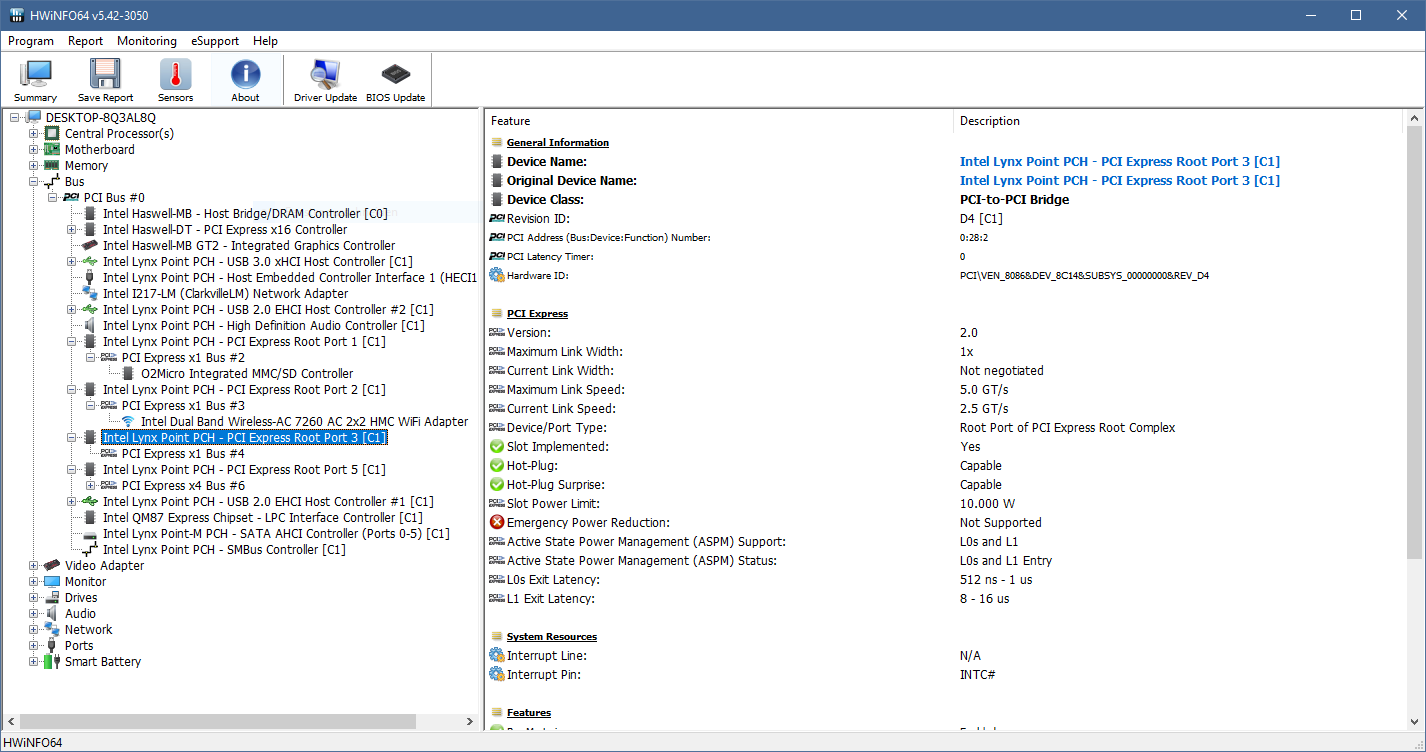
Task: Click the Smart Battery icon
Action: pyautogui.click(x=53, y=662)
